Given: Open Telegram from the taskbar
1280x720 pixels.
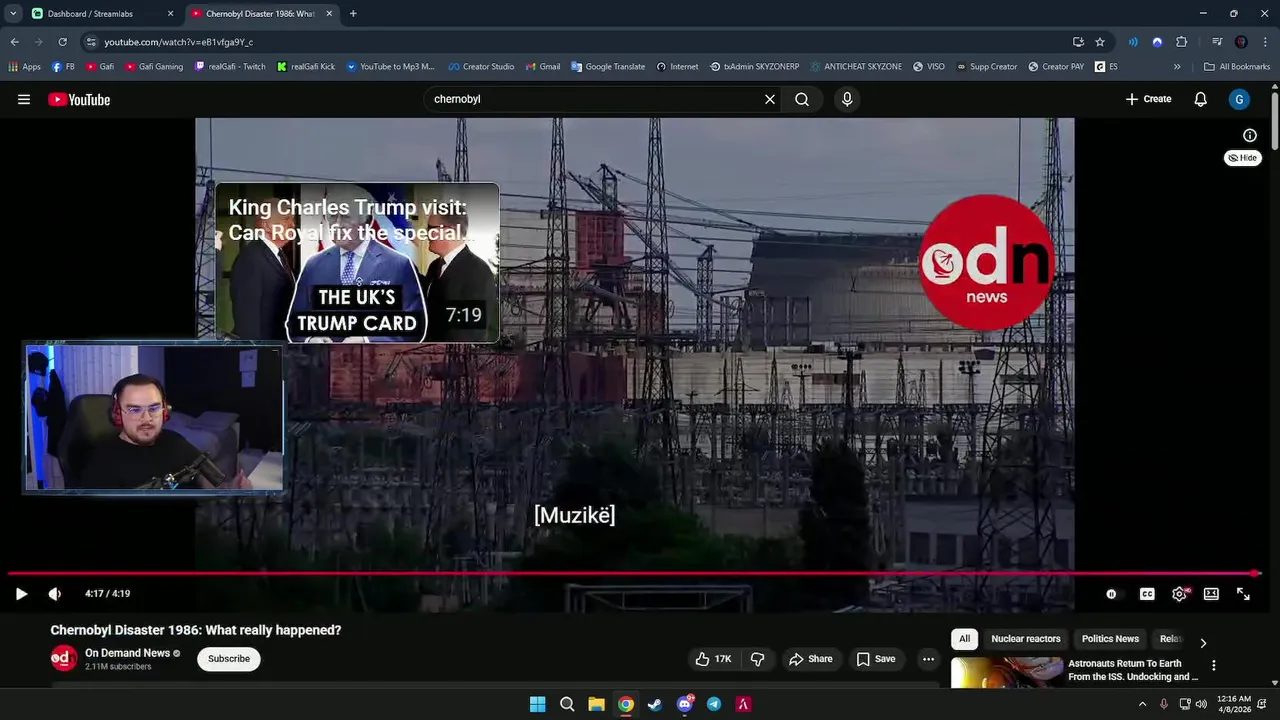Looking at the screenshot, I should pyautogui.click(x=714, y=704).
